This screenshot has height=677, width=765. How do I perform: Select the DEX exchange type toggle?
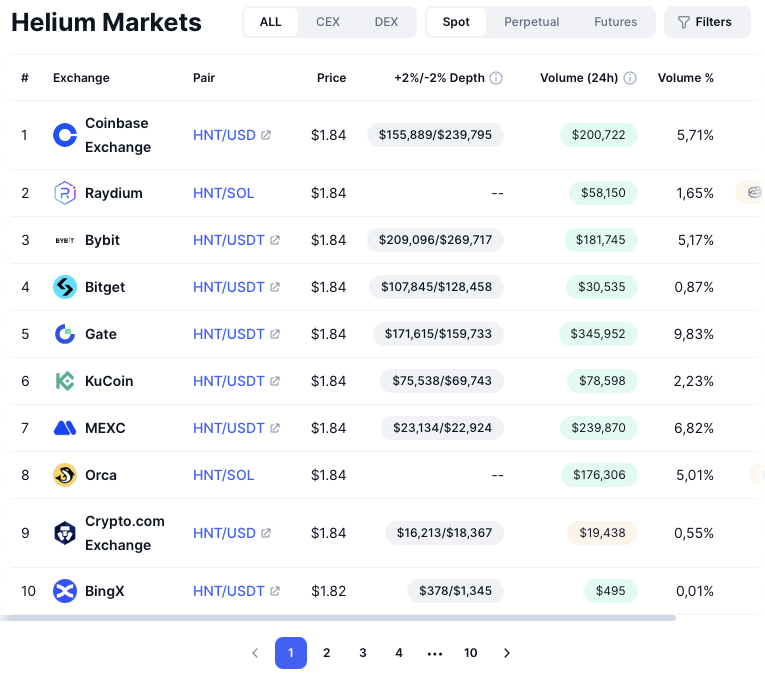(x=386, y=22)
